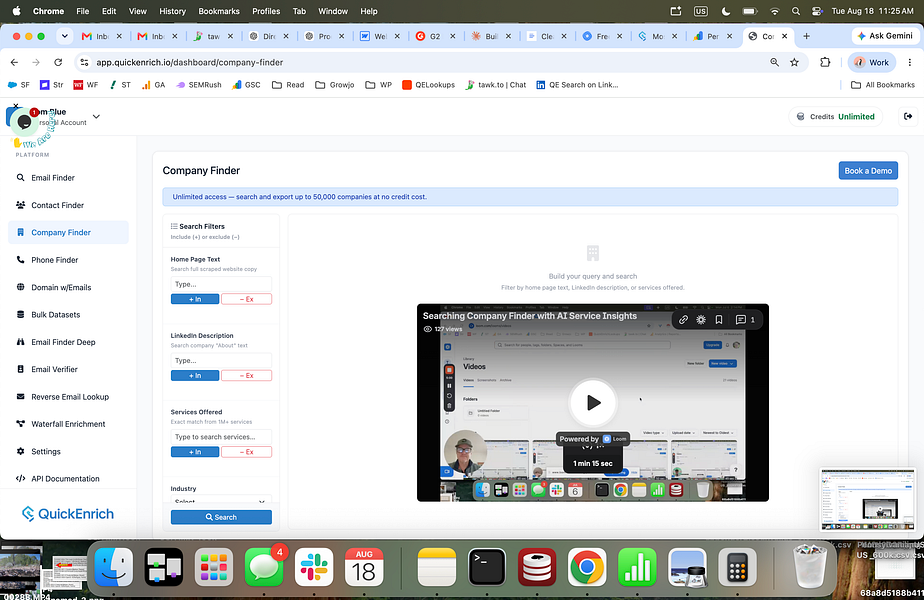Open Messages app in Dock
The height and width of the screenshot is (600, 924).
264,567
